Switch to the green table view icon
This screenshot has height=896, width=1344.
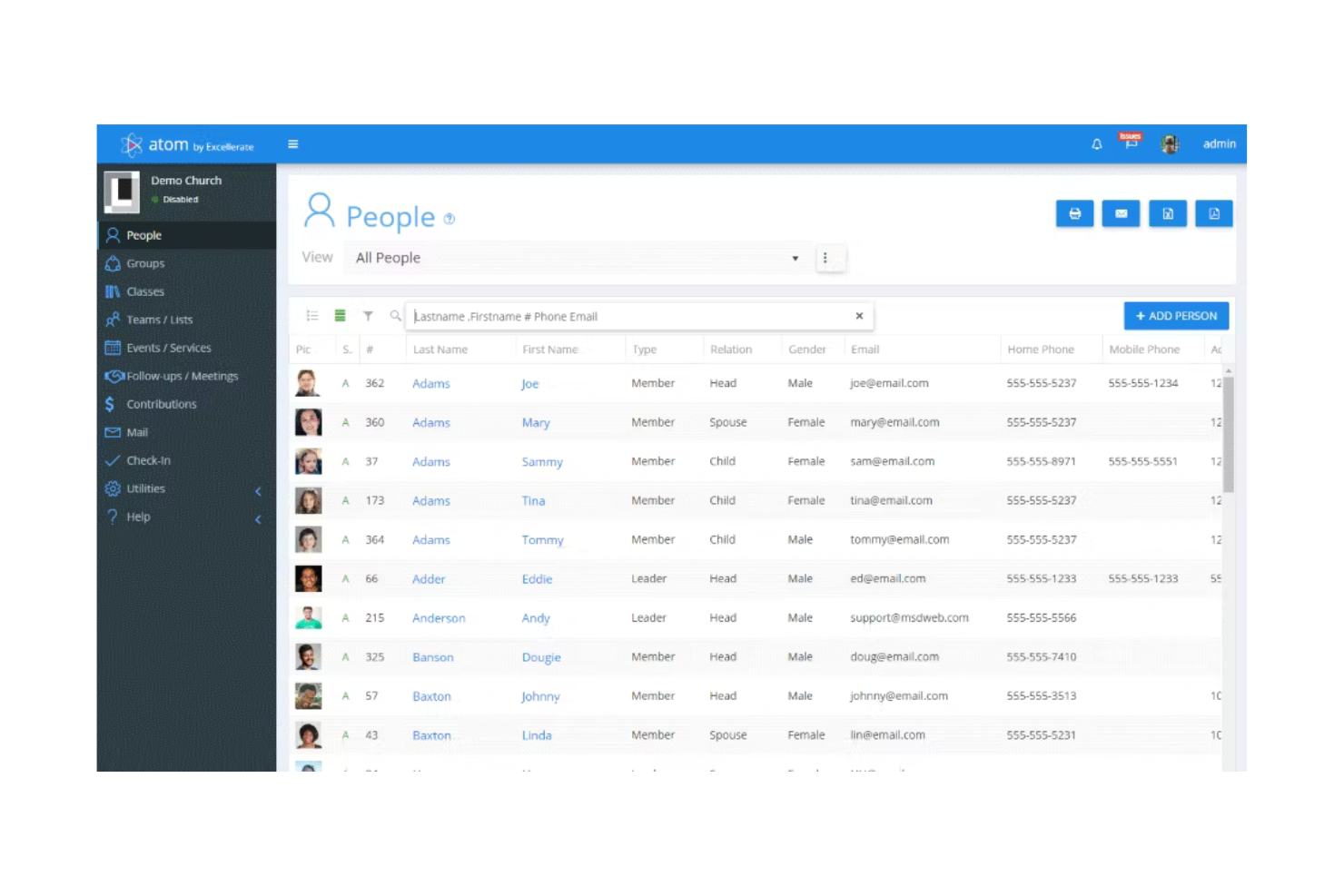[x=341, y=316]
